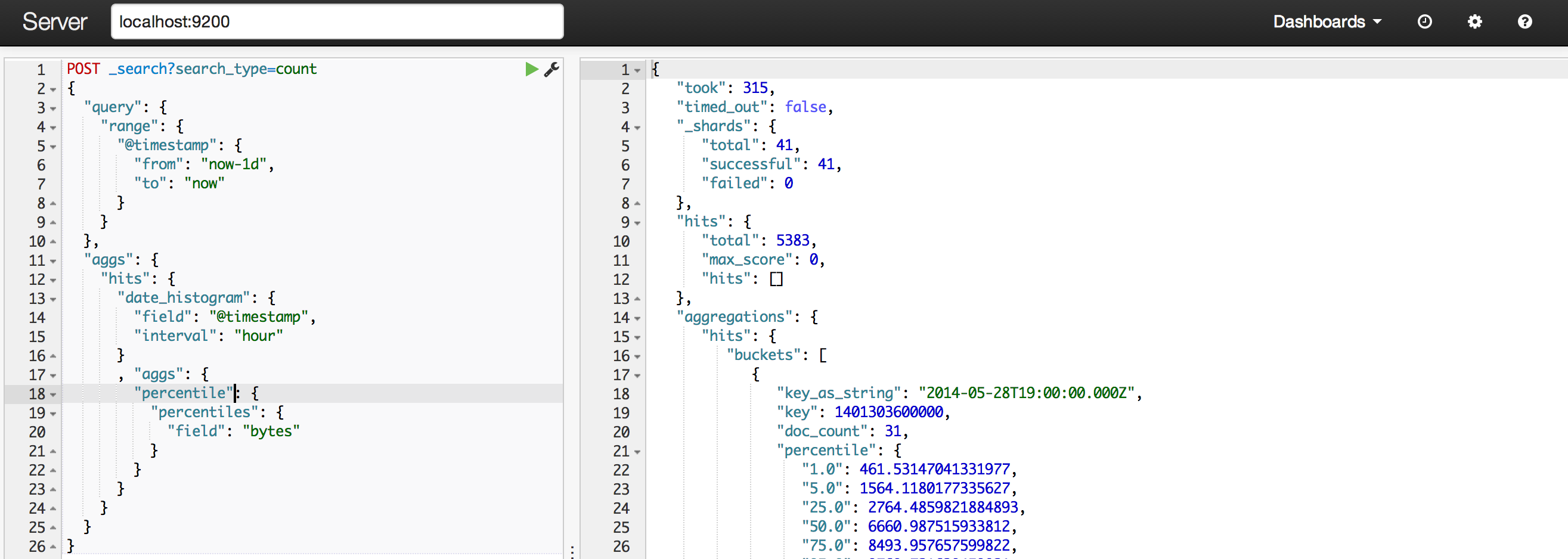The width and height of the screenshot is (1568, 559).
Task: Click the "now-1d" value in the request
Action: tap(234, 164)
